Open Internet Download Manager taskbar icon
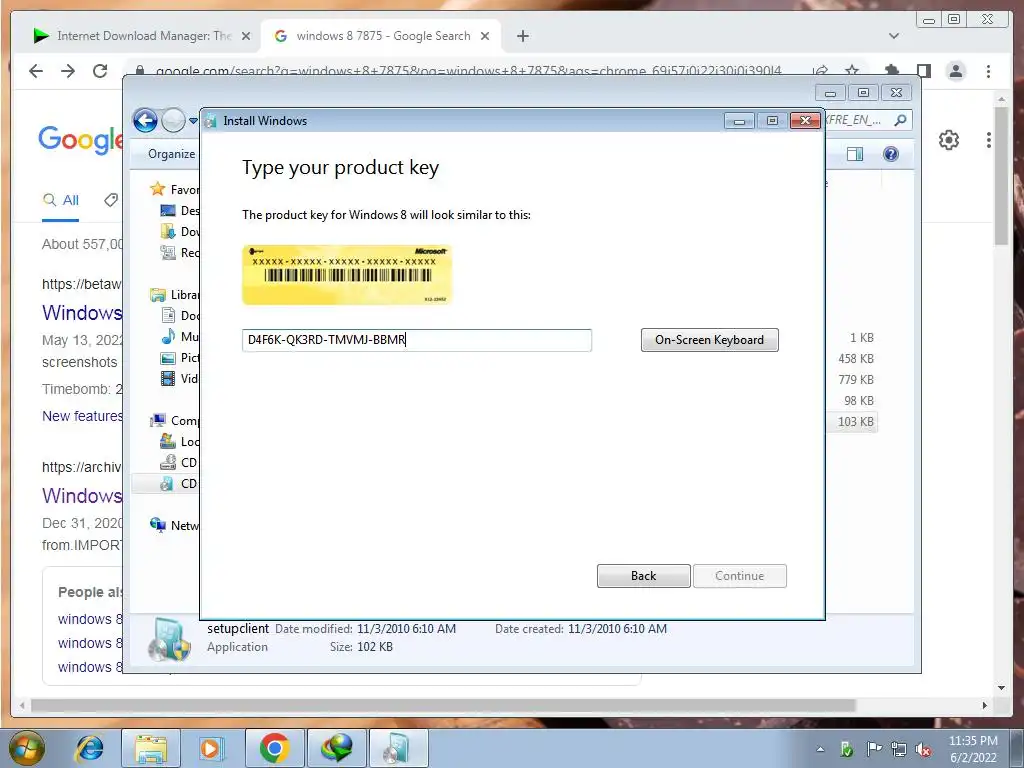Viewport: 1024px width, 768px height. (336, 748)
